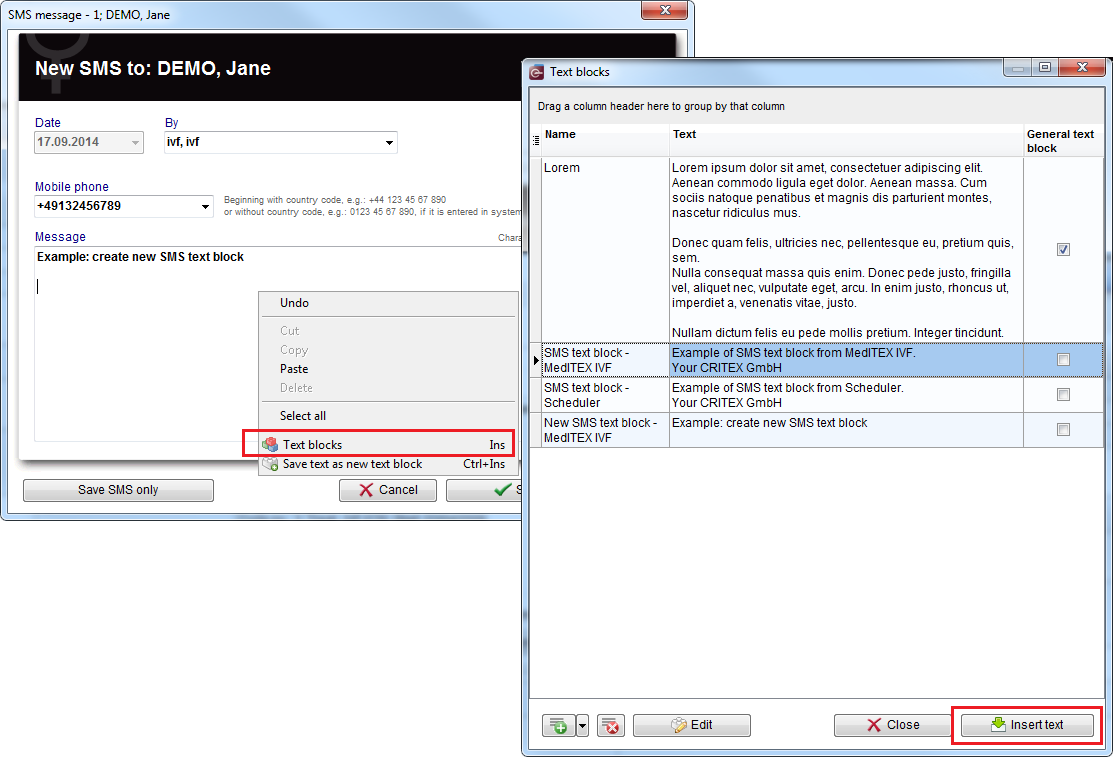This screenshot has height=760, width=1116.
Task: Click the Edit button in Text blocks
Action: [692, 725]
